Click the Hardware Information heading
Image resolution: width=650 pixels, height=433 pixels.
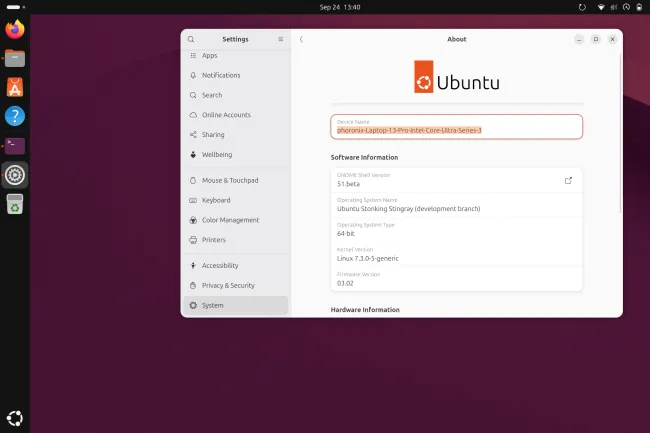365,310
